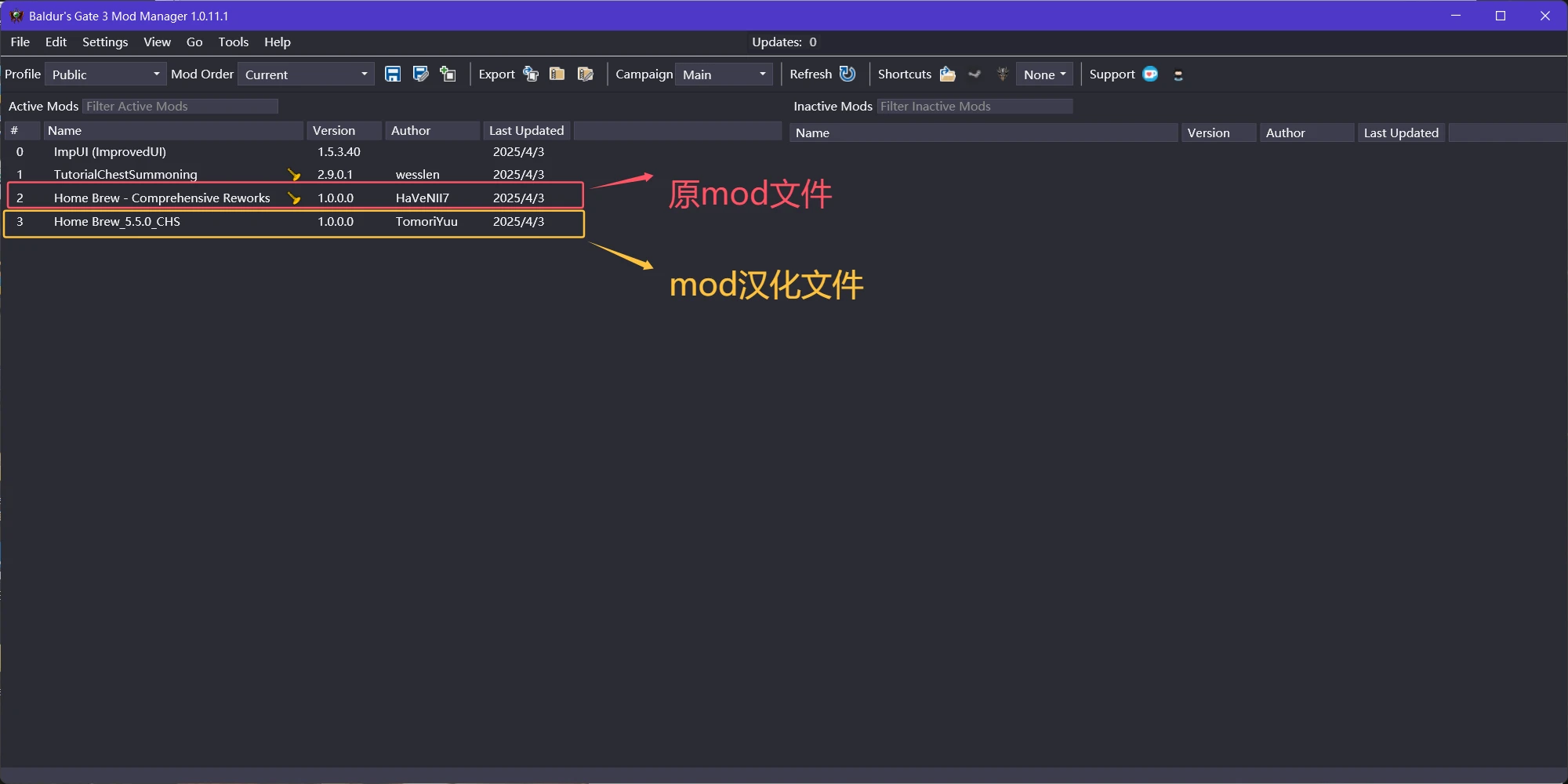The image size is (1568, 784).
Task: Click author wesslen in the active list
Action: (417, 175)
